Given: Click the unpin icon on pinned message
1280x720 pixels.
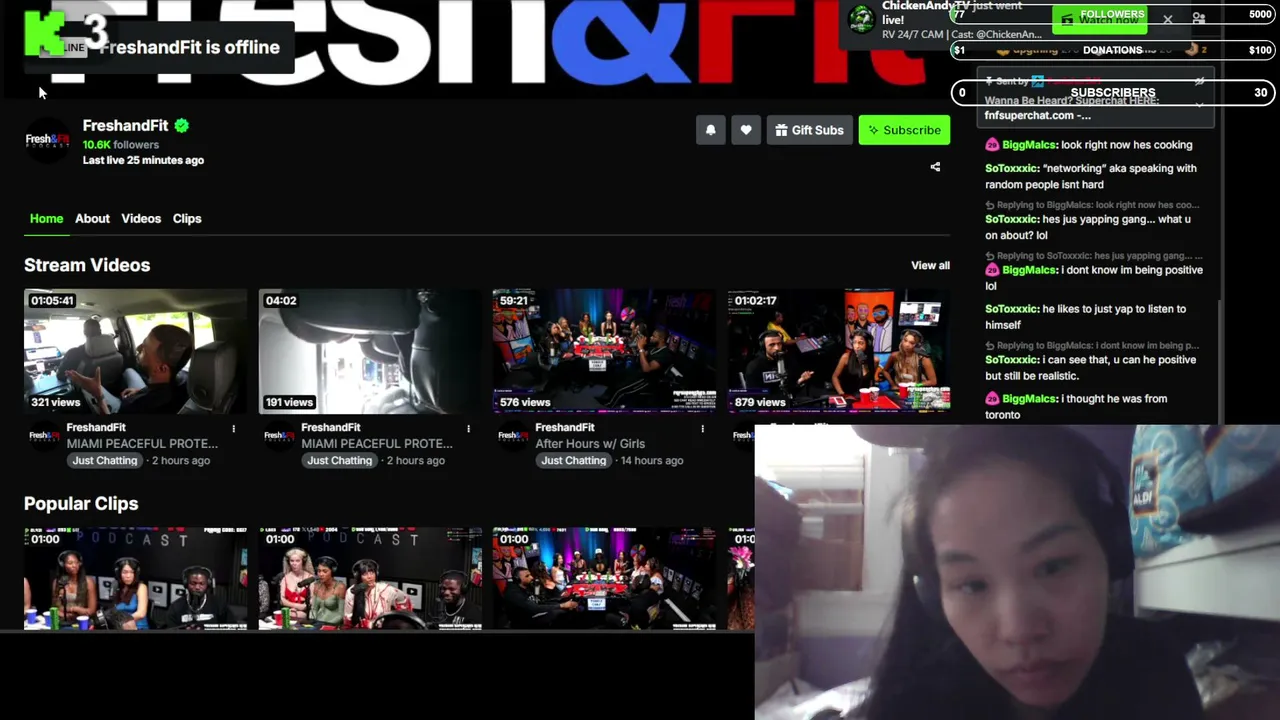Looking at the screenshot, I should pyautogui.click(x=1199, y=81).
